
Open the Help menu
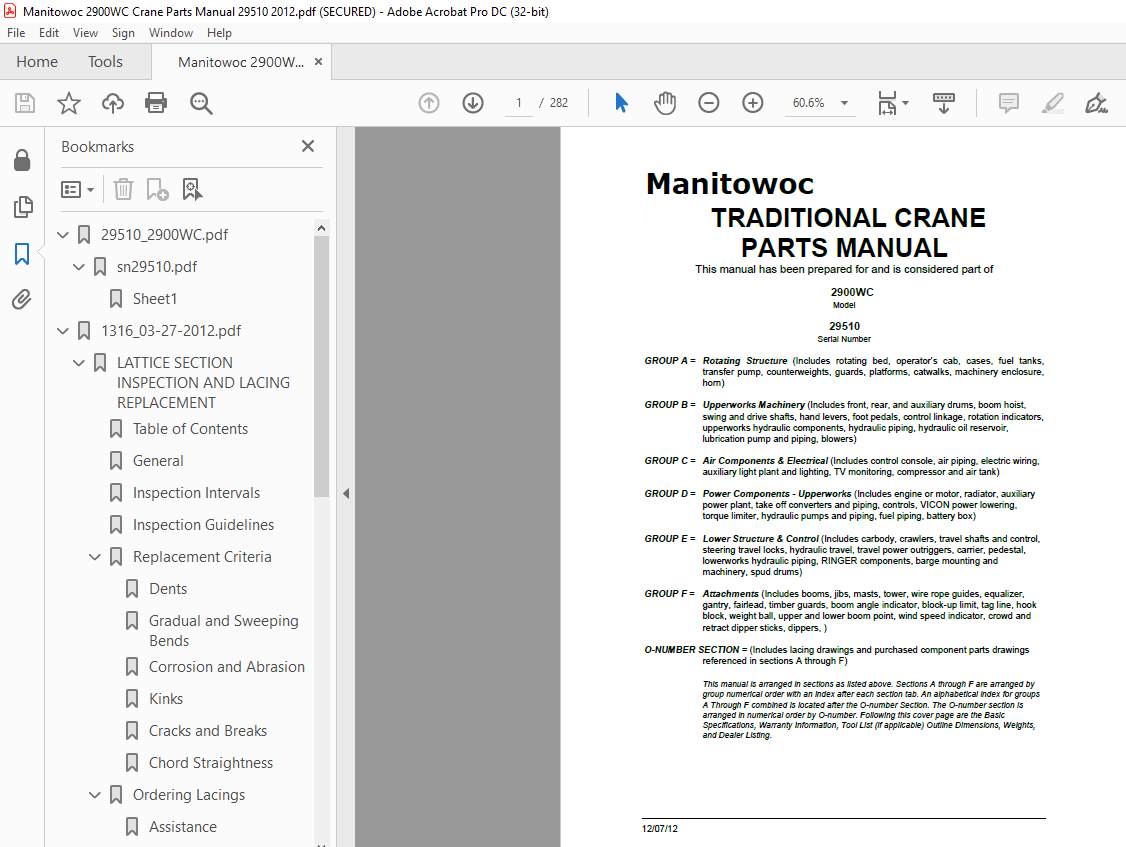[219, 33]
